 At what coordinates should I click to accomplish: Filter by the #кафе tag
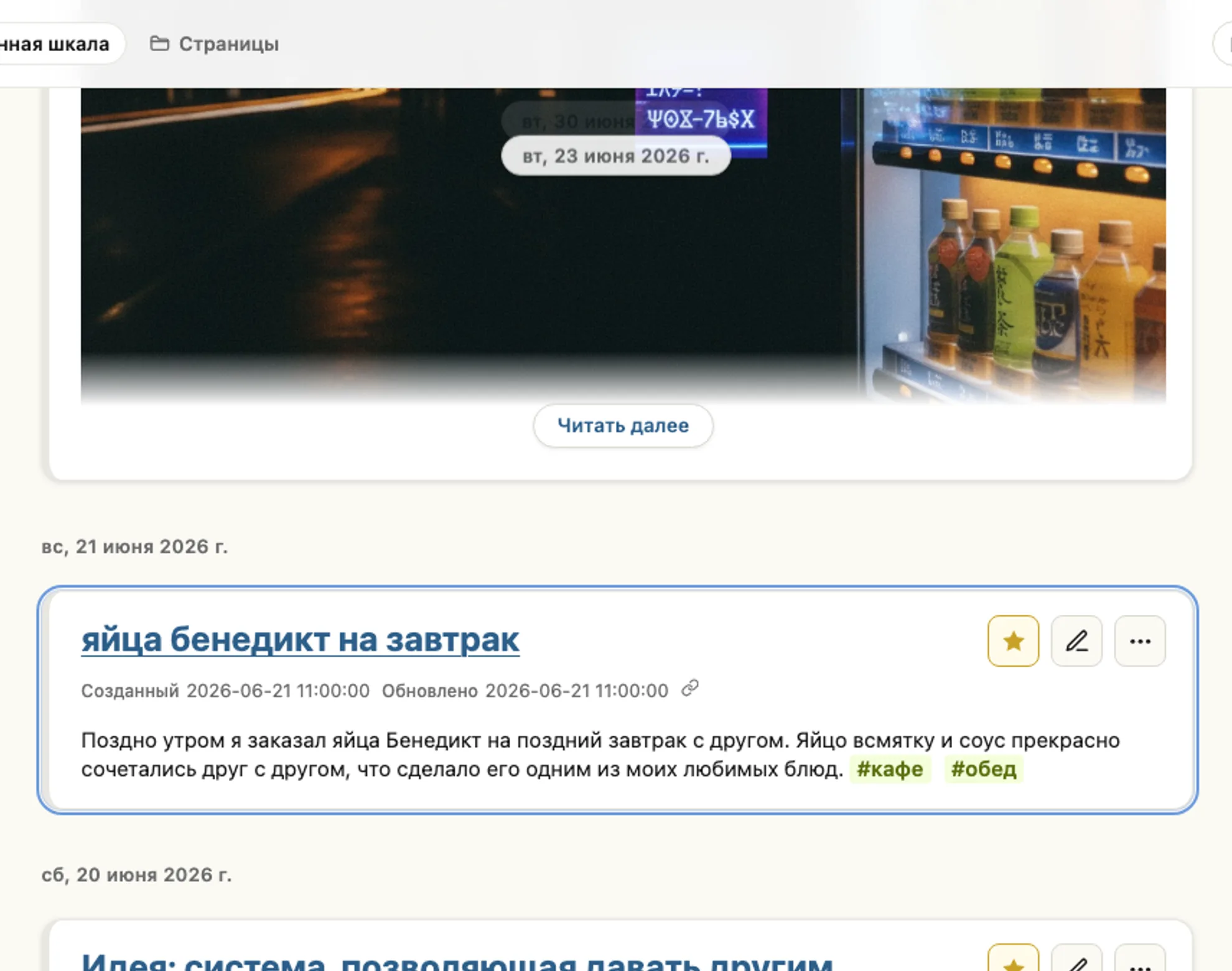click(890, 769)
